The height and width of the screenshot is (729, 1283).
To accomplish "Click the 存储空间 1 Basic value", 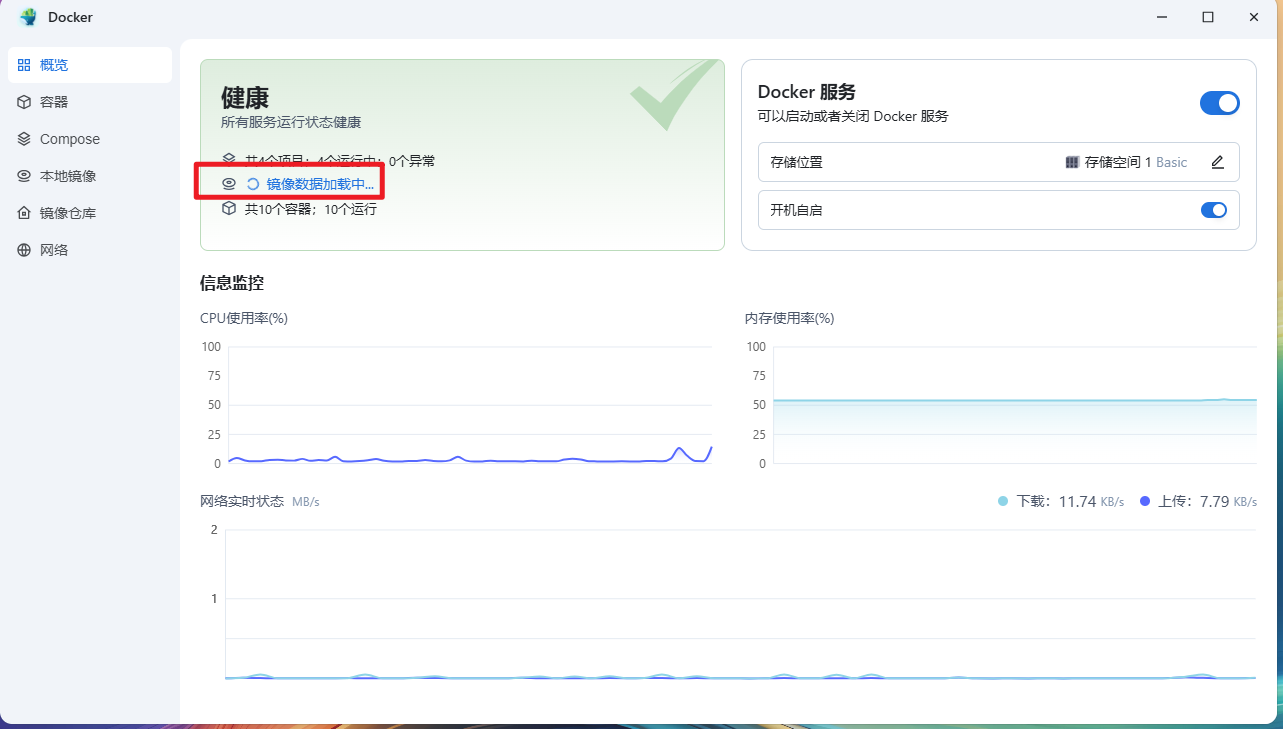I will click(x=1136, y=162).
